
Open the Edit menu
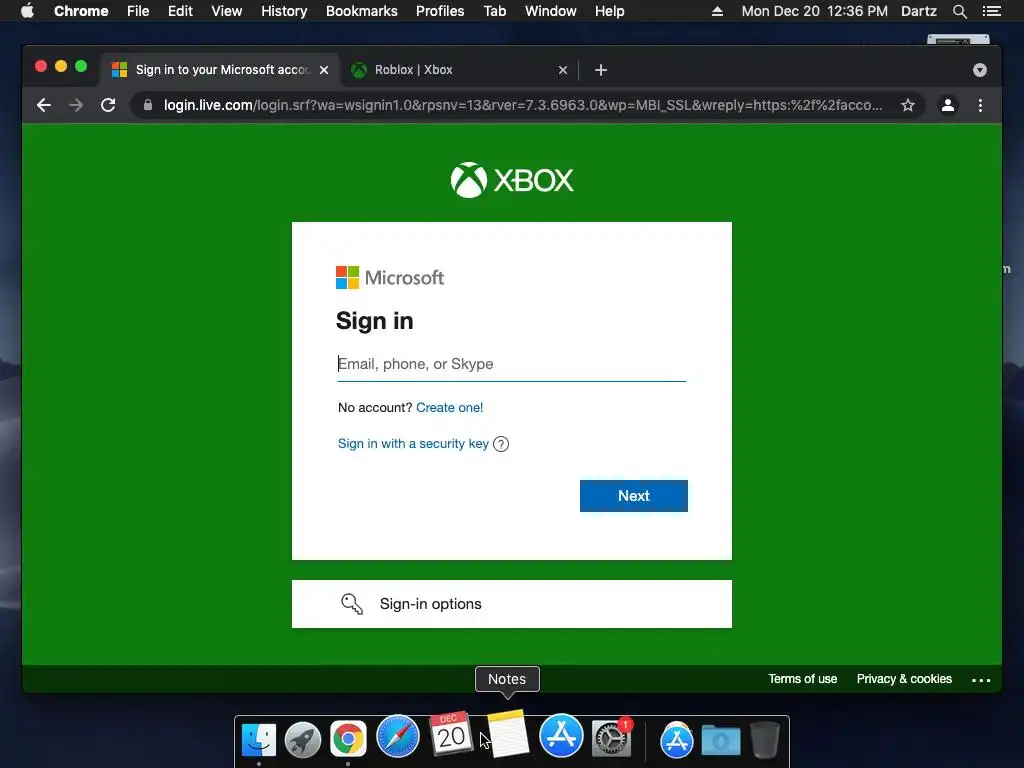(x=180, y=10)
